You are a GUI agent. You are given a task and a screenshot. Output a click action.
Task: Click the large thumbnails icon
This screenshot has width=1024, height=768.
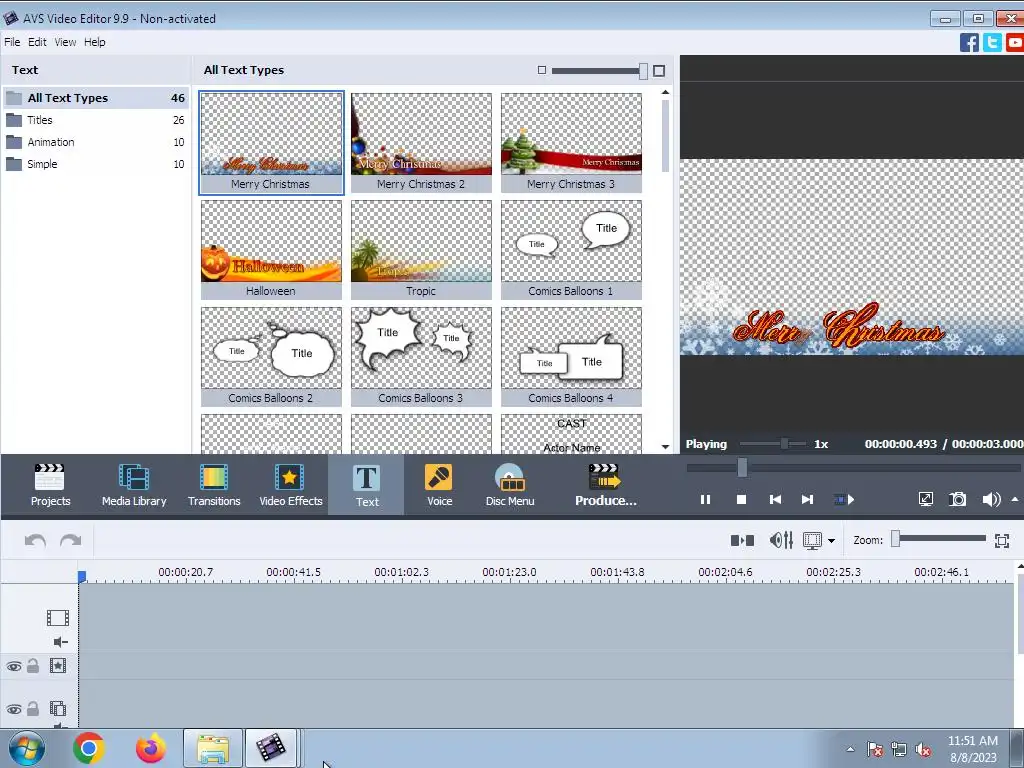[x=659, y=71]
